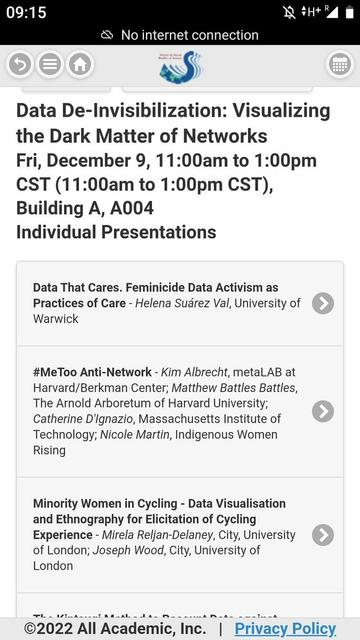The width and height of the screenshot is (360, 640).
Task: Tap the back arrow icon
Action: pyautogui.click(x=20, y=64)
